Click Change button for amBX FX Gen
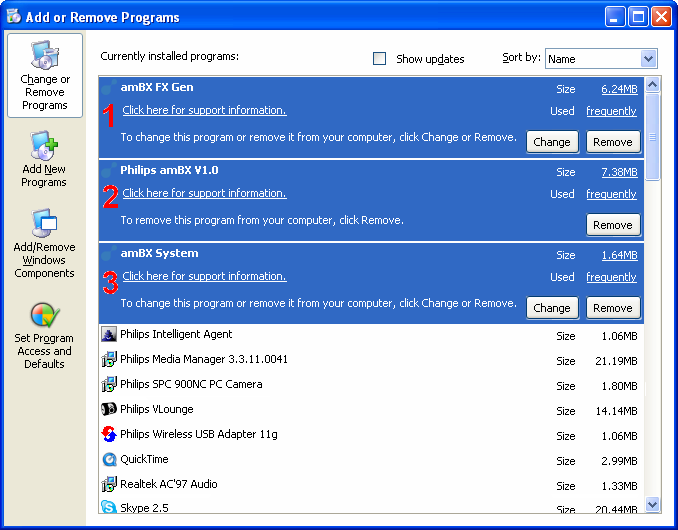 (x=552, y=142)
